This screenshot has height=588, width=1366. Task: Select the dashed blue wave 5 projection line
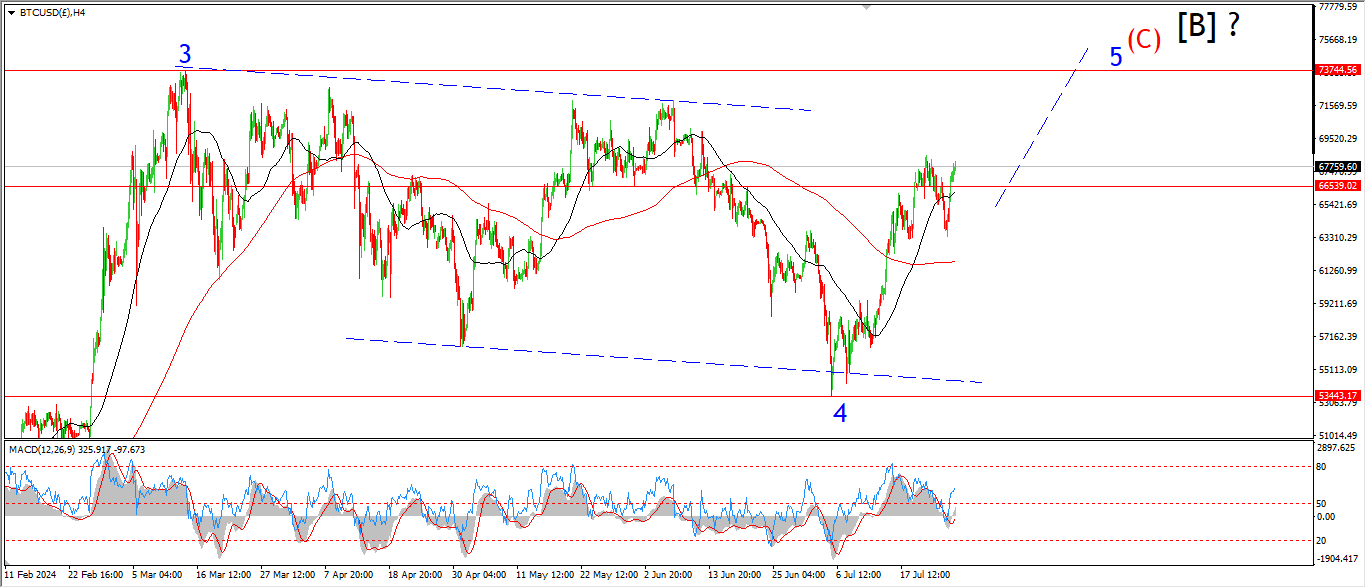1041,127
